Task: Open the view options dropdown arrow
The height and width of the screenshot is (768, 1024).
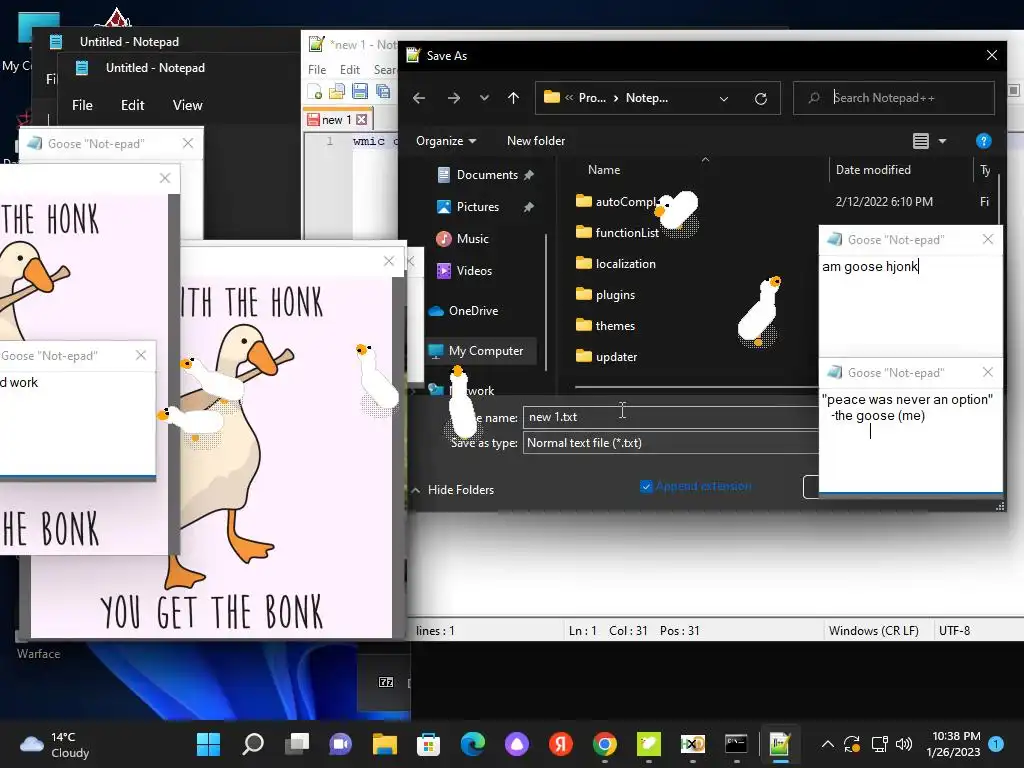Action: [942, 141]
